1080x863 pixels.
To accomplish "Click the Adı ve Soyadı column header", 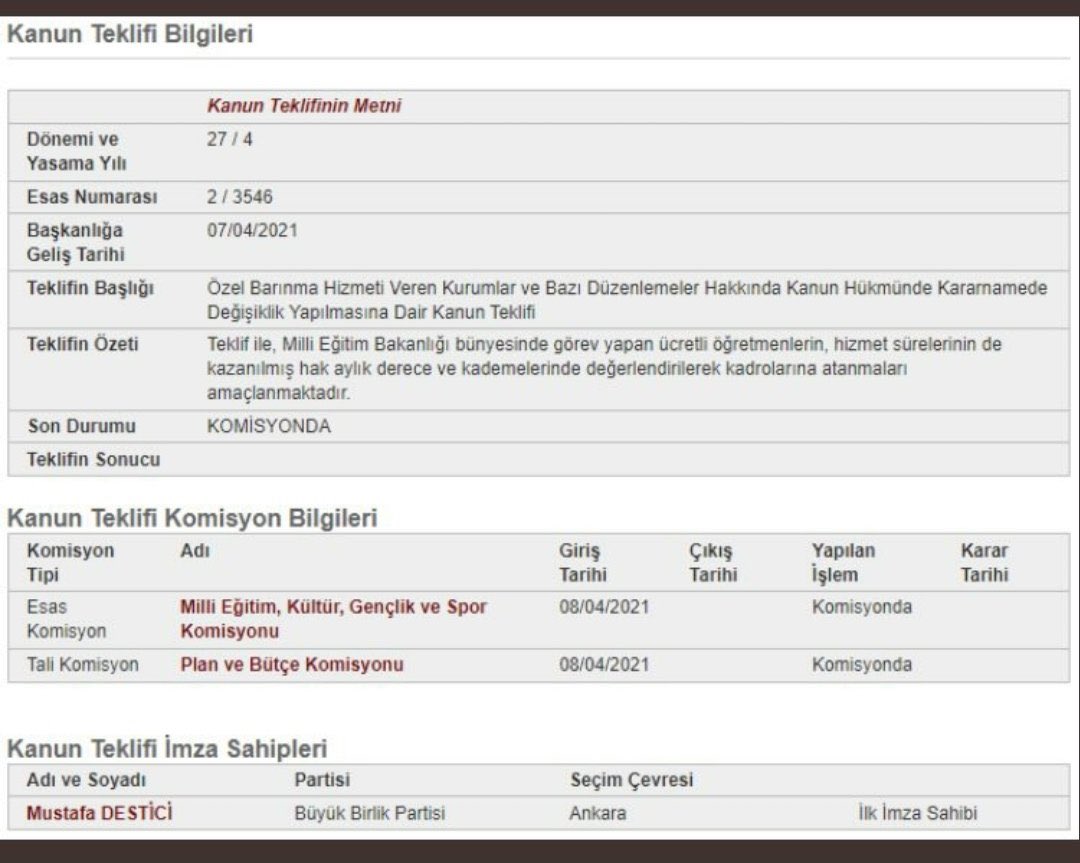I will 86,780.
